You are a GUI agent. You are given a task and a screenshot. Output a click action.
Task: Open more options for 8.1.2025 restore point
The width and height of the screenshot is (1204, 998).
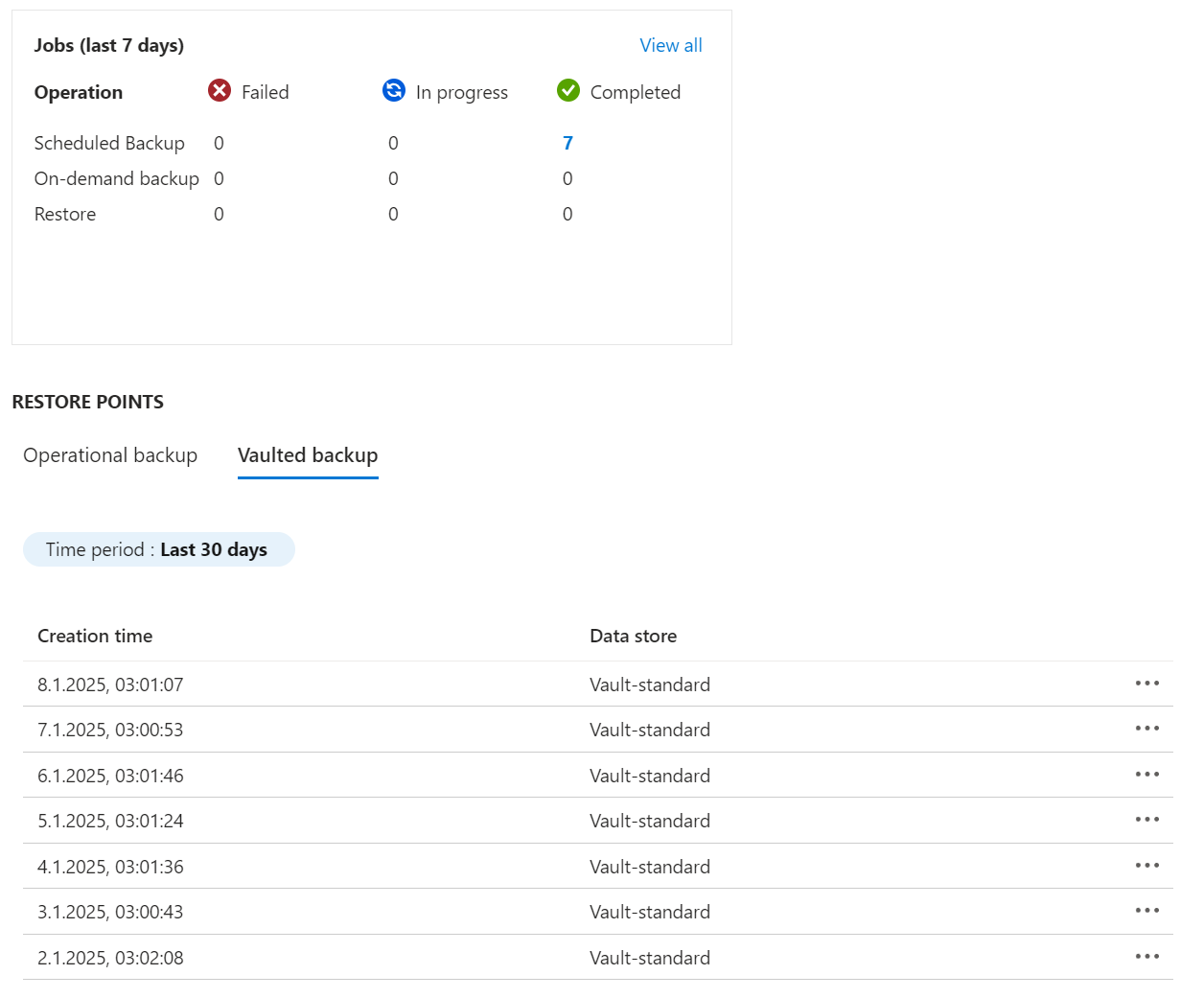(x=1146, y=684)
